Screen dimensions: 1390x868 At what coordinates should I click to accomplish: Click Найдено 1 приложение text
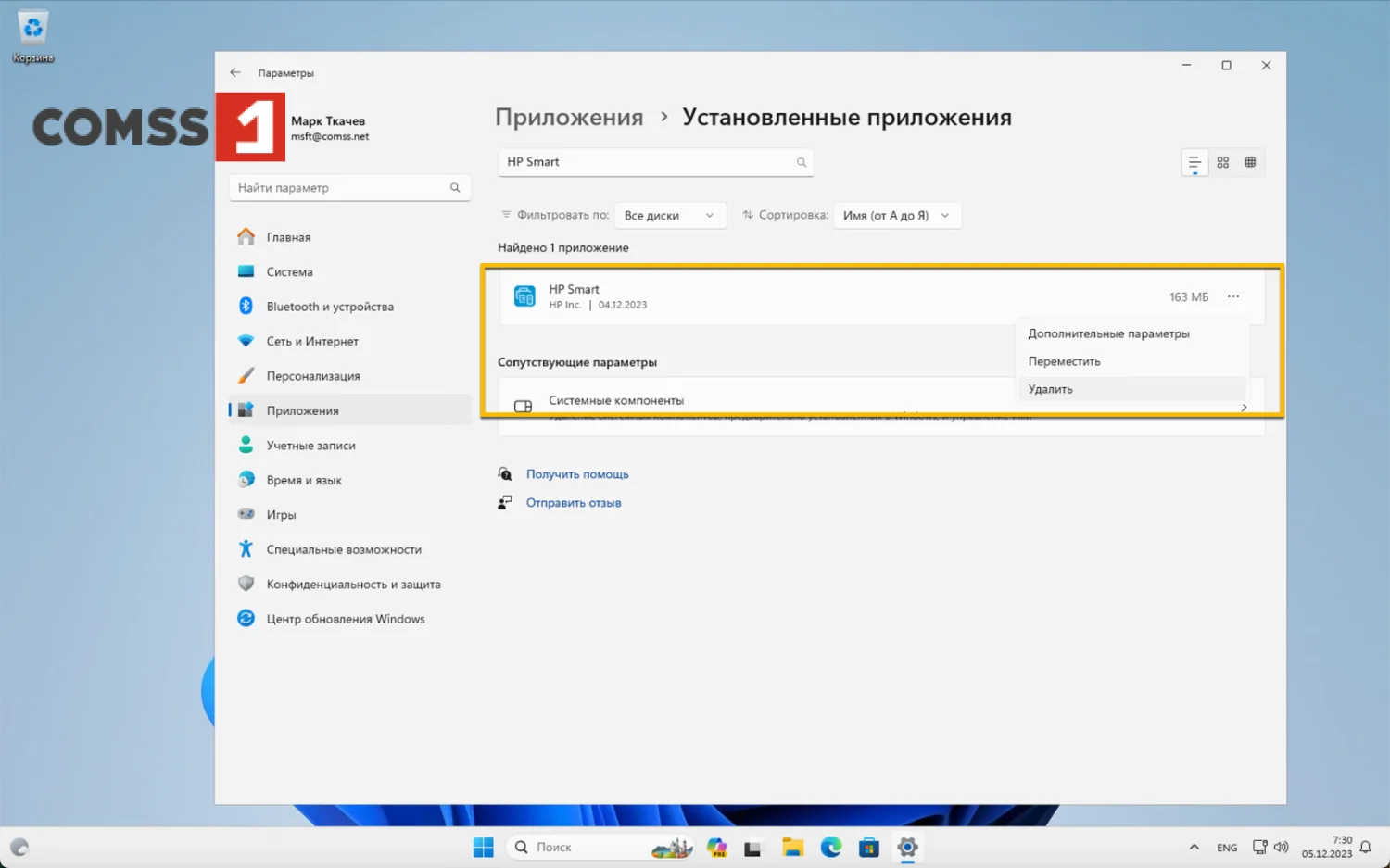click(x=563, y=247)
